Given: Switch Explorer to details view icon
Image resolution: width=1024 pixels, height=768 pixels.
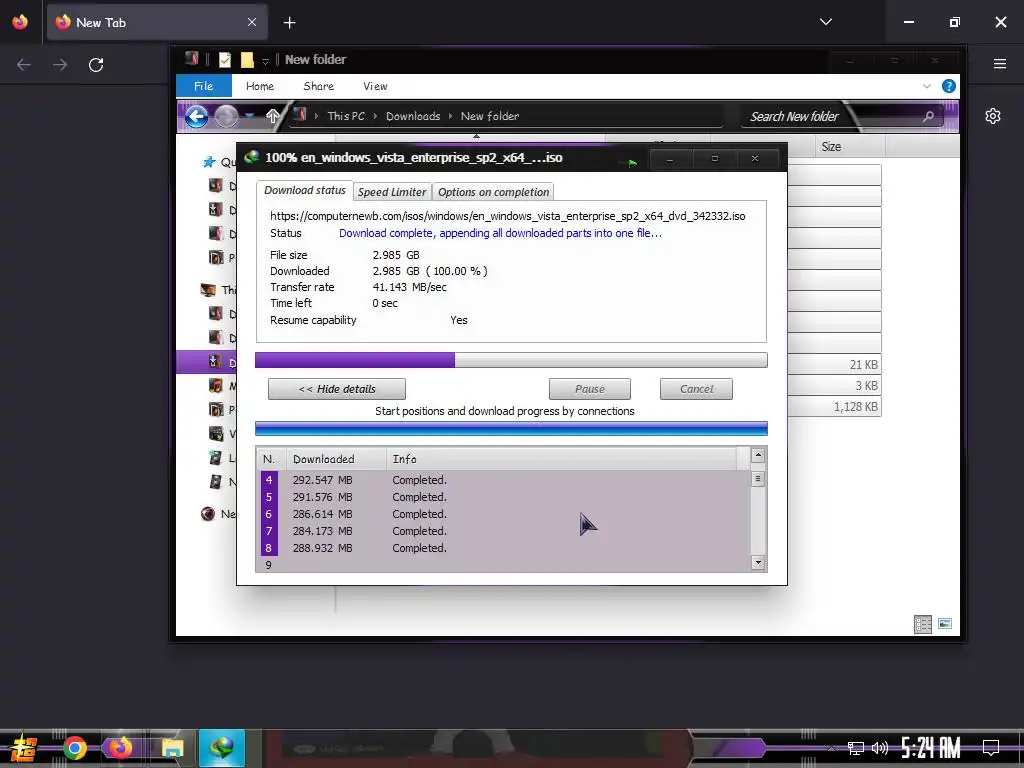Looking at the screenshot, I should tap(923, 624).
